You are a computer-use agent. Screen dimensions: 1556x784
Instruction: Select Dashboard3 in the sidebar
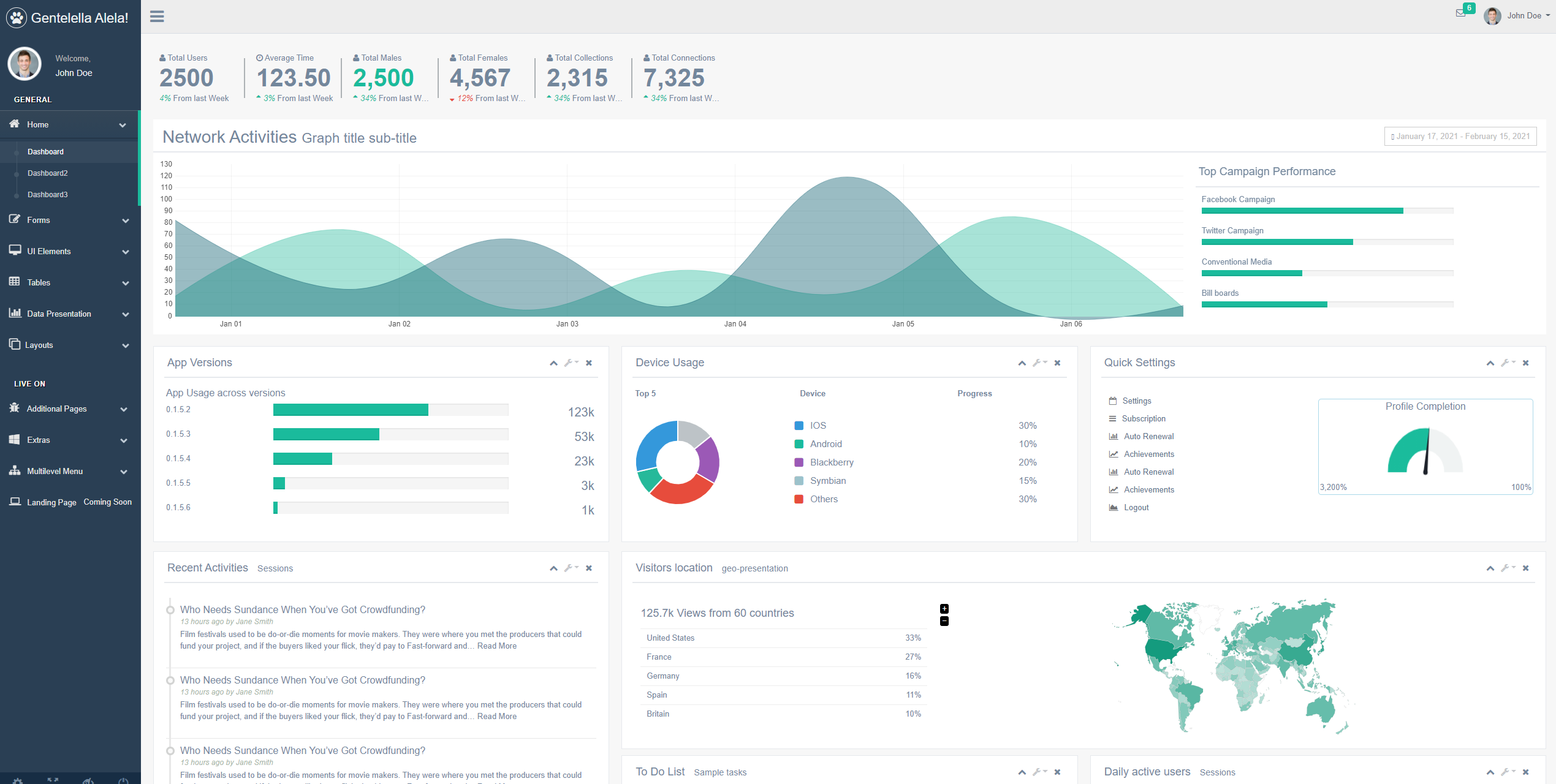click(x=48, y=194)
